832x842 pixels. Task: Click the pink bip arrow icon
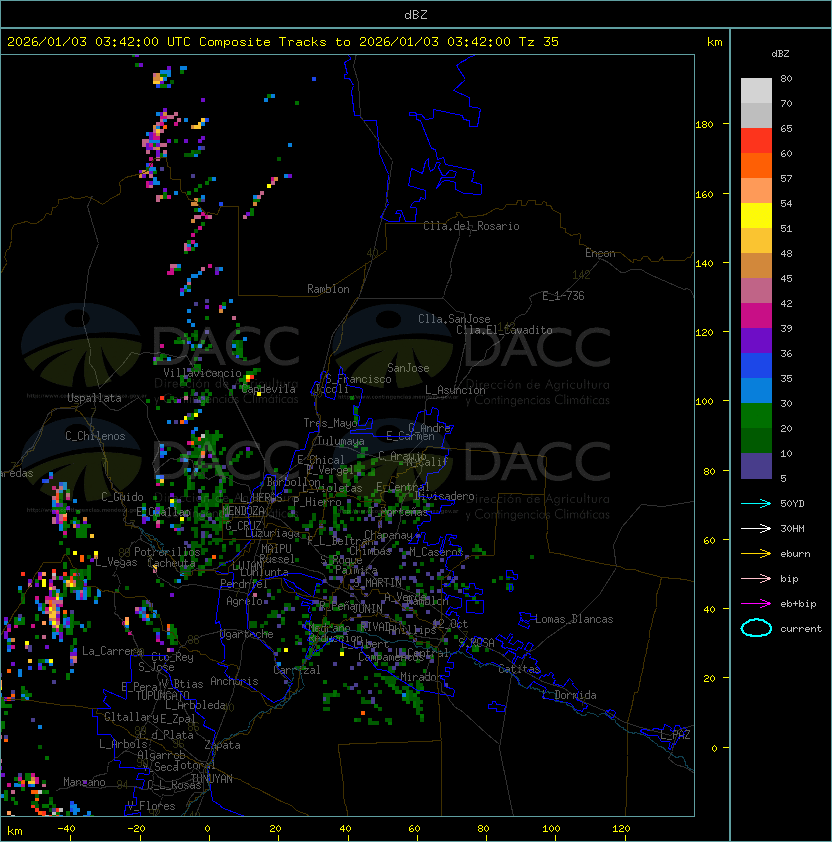(x=756, y=579)
